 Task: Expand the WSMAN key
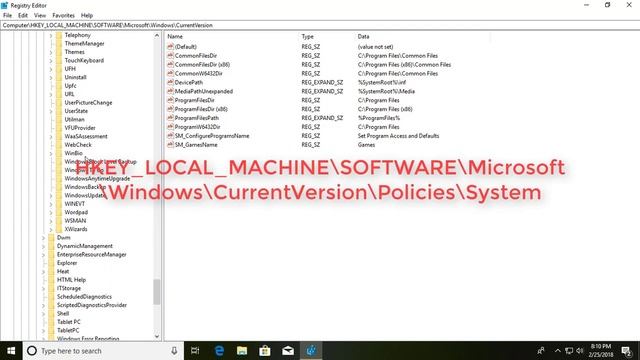pos(51,221)
